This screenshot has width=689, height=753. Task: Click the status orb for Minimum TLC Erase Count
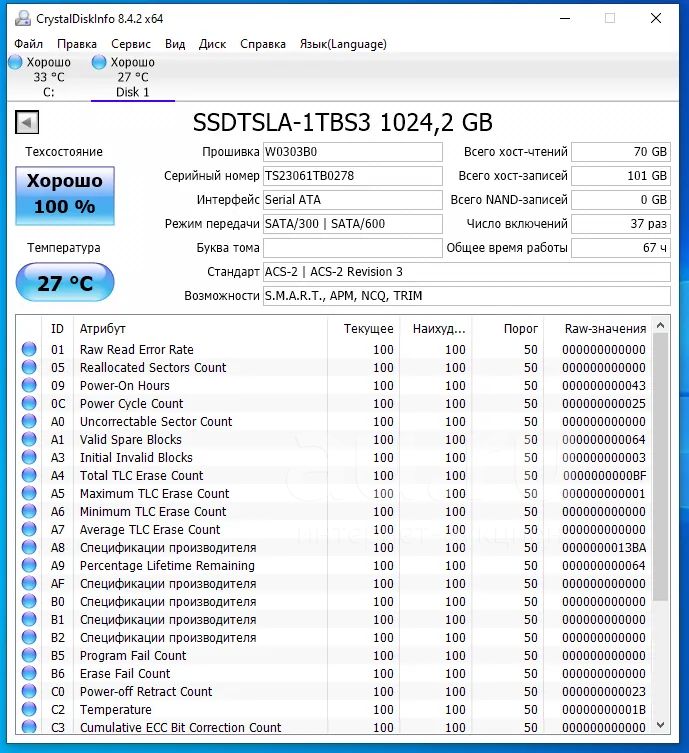coord(29,511)
